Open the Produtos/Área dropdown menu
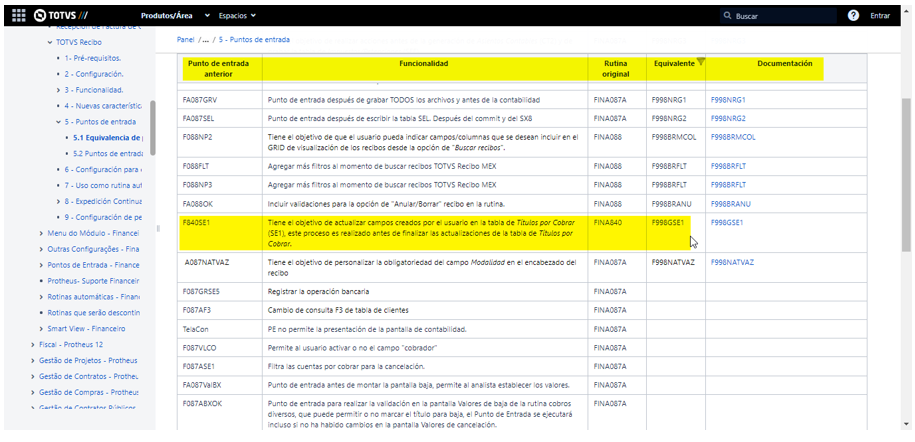The height and width of the screenshot is (442, 915). [x=174, y=16]
